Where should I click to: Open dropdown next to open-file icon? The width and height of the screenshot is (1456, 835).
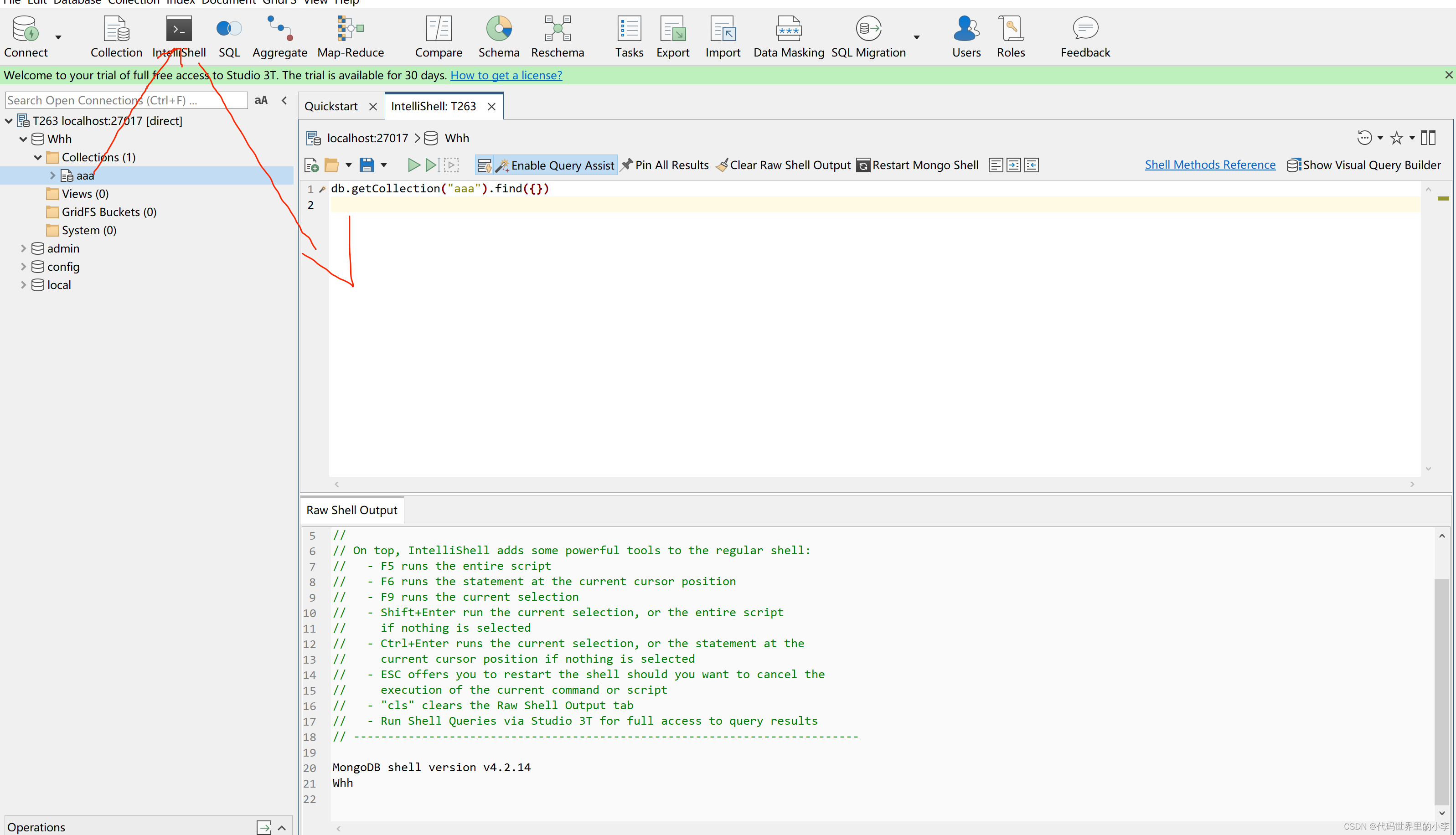349,165
